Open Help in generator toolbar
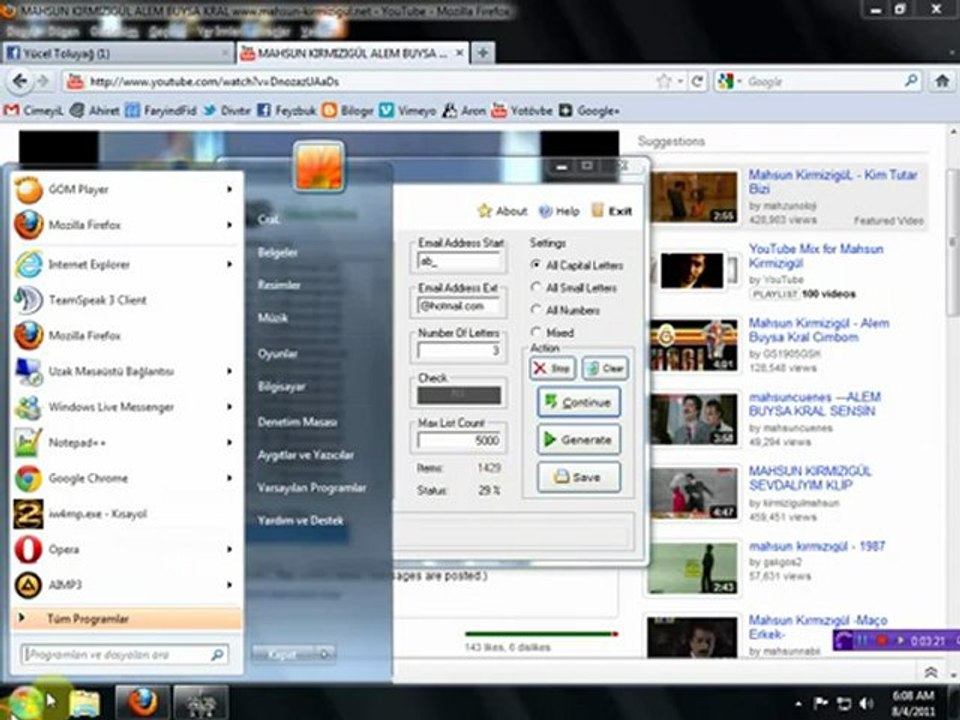Screen dimensions: 960x720 coord(559,211)
